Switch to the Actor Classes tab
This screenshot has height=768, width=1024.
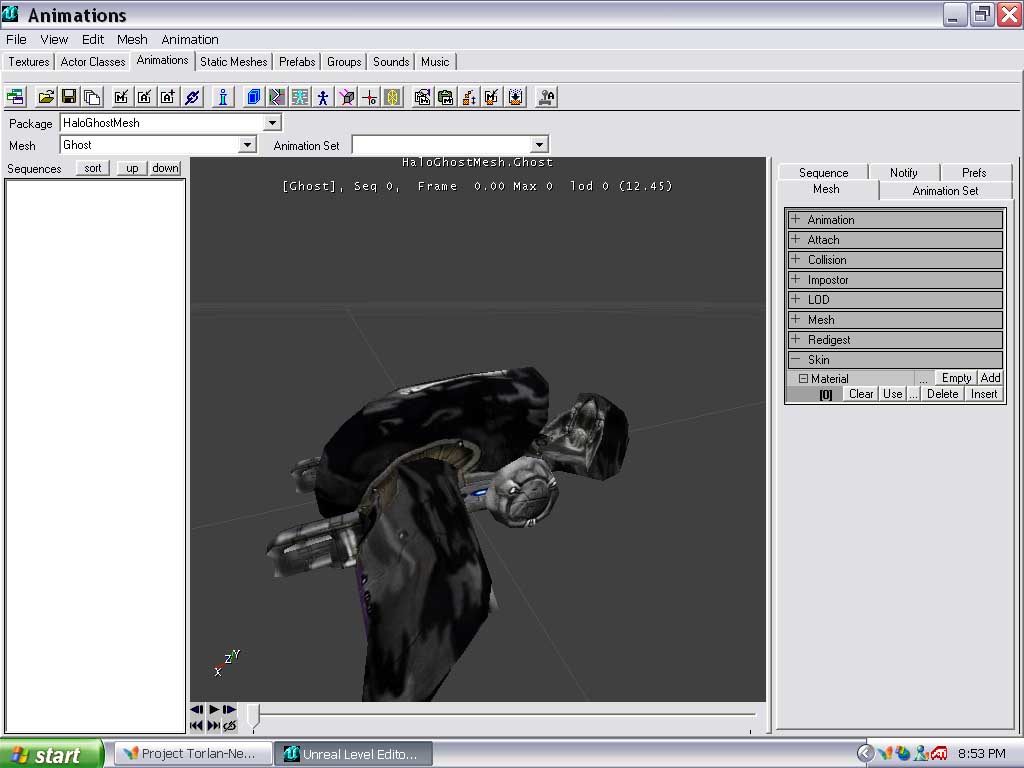93,62
